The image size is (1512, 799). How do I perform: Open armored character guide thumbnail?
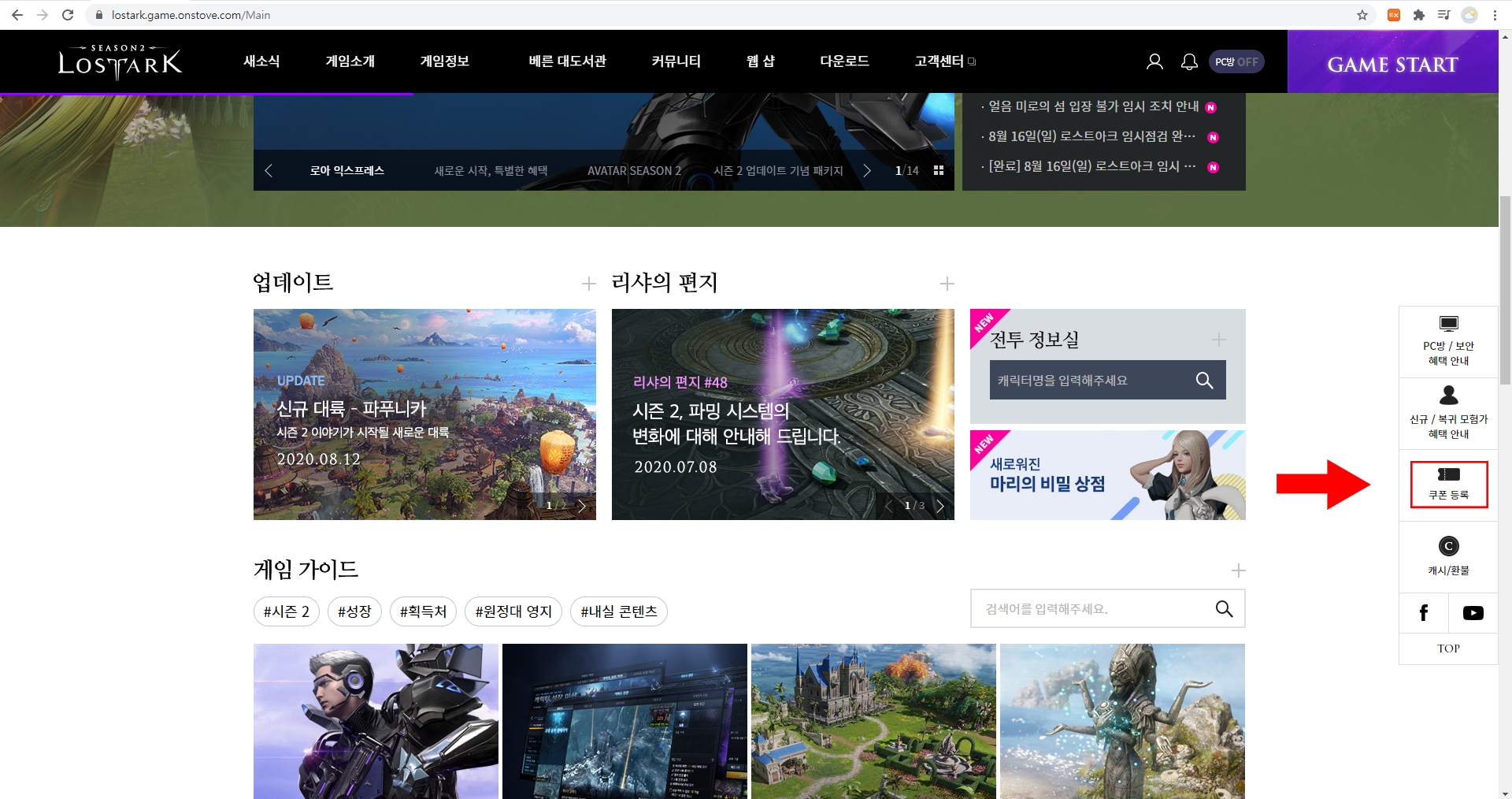[376, 721]
